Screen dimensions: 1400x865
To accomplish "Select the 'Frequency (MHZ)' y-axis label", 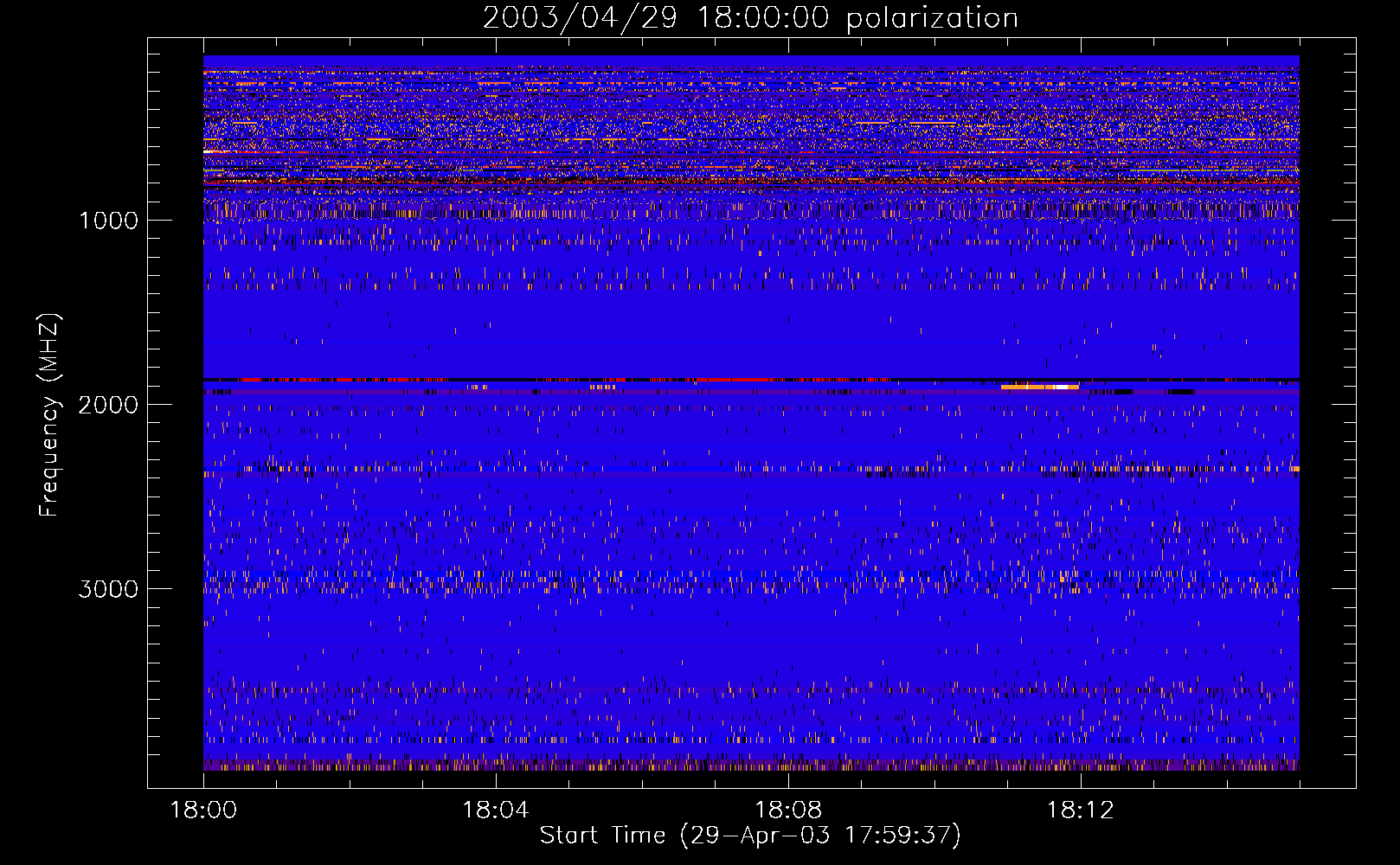I will 49,415.
